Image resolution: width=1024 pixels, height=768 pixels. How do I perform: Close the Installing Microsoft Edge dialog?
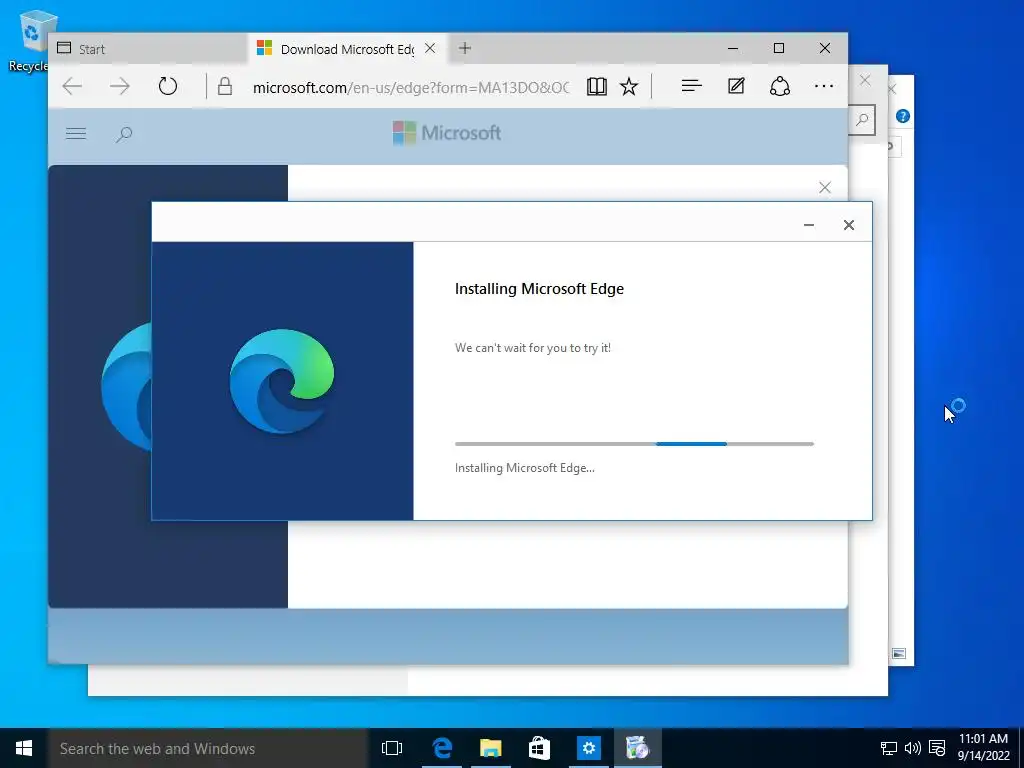(x=849, y=225)
